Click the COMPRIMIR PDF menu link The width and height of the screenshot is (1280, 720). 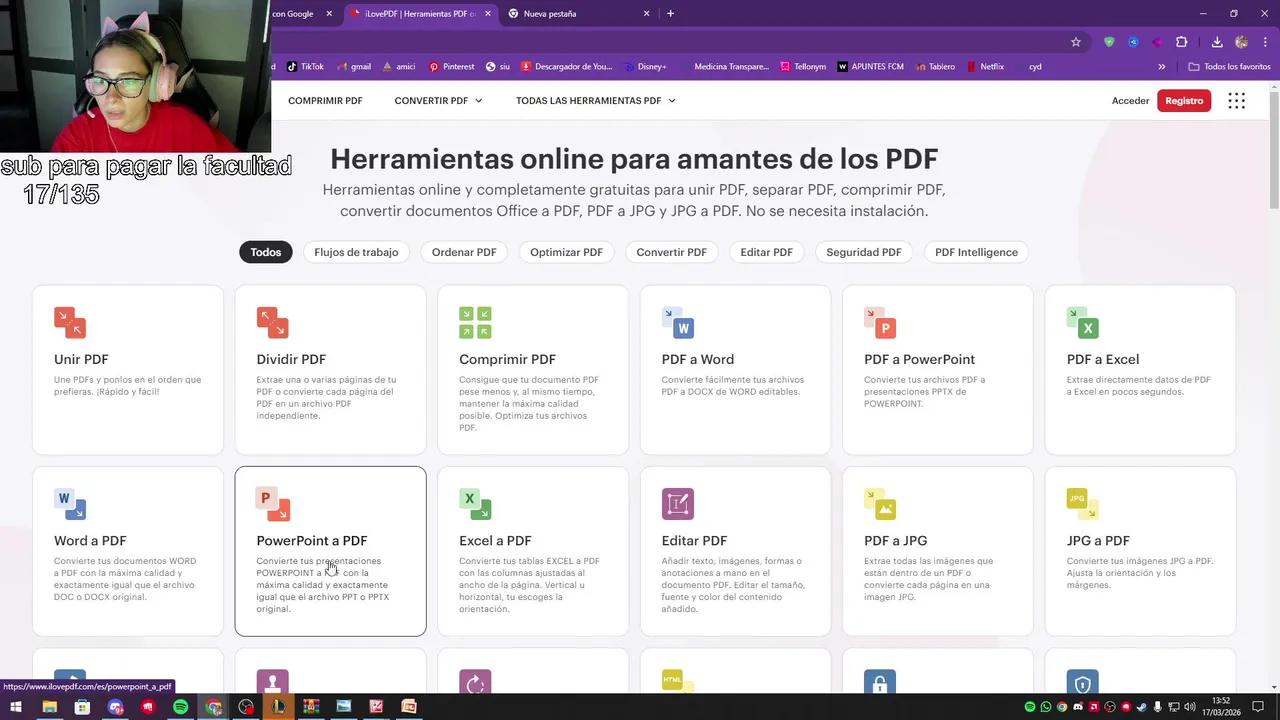(325, 101)
